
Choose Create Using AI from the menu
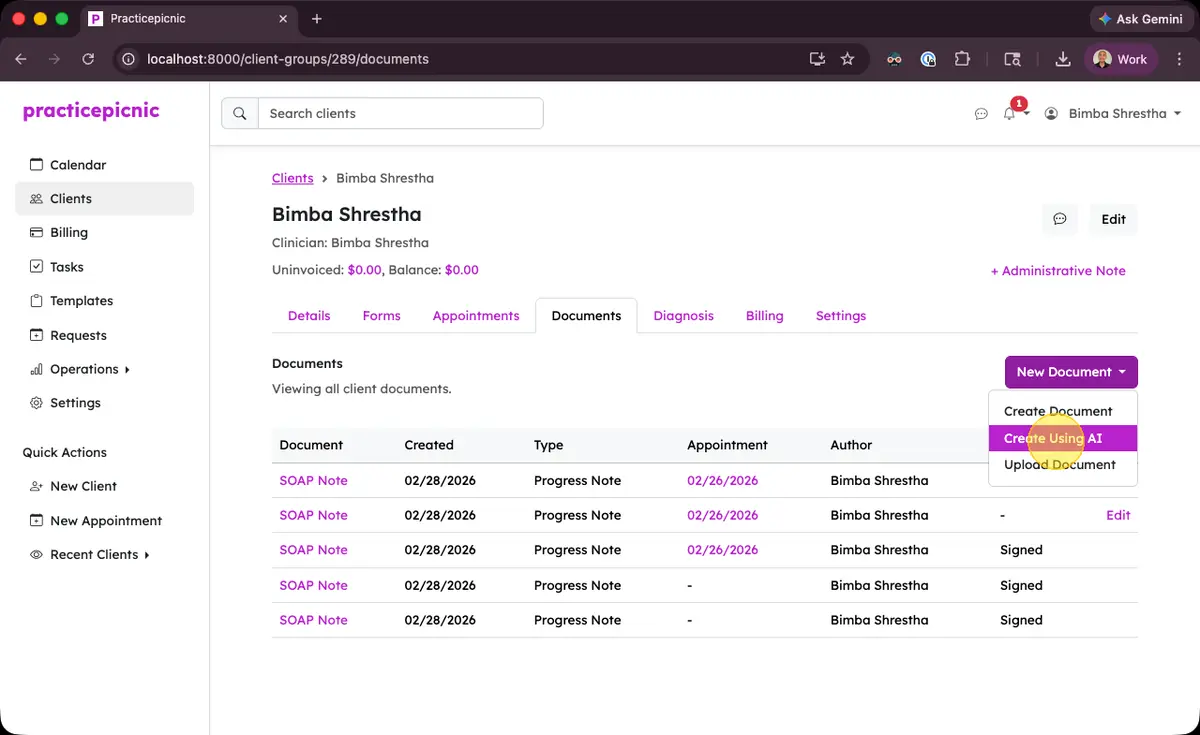click(x=1052, y=438)
